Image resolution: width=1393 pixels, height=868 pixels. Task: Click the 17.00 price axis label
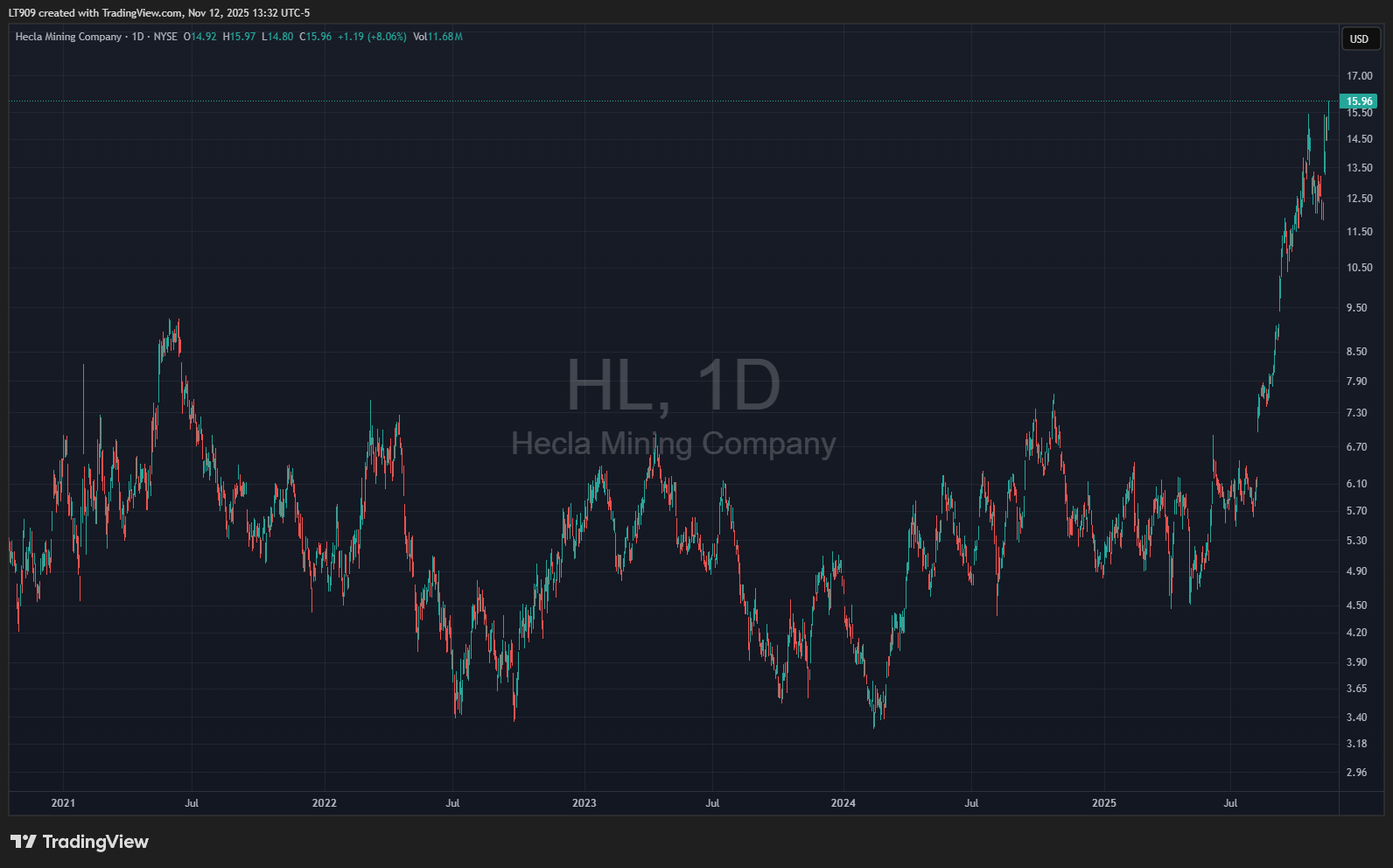click(1359, 76)
